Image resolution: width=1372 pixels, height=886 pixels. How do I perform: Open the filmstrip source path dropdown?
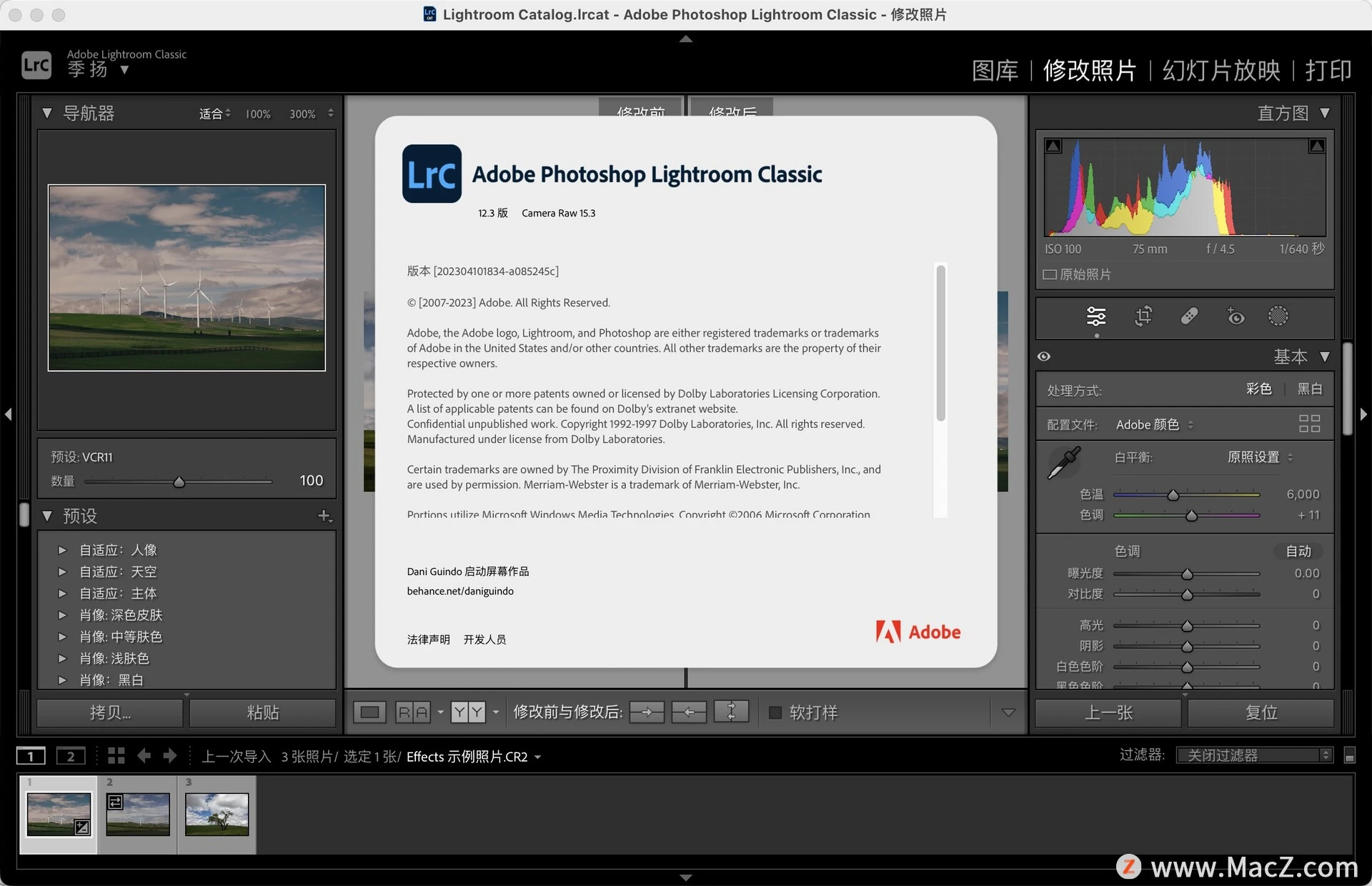click(537, 757)
